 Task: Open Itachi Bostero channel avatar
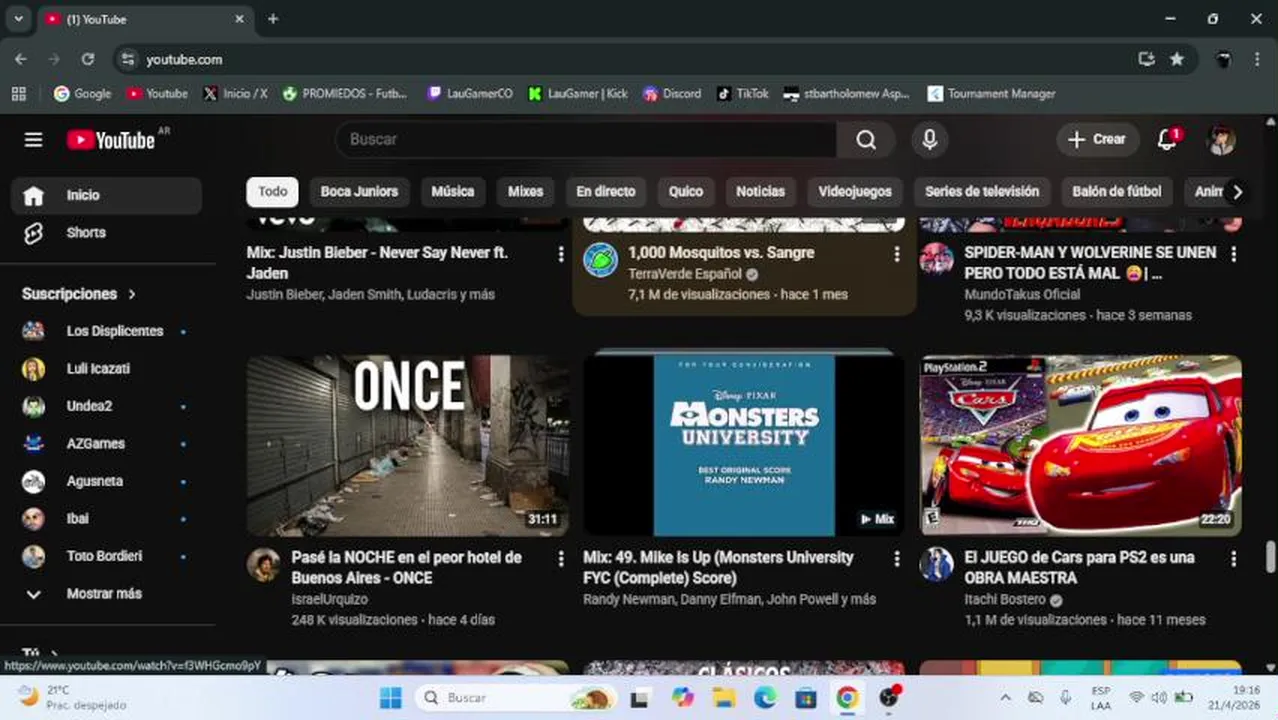coord(937,564)
